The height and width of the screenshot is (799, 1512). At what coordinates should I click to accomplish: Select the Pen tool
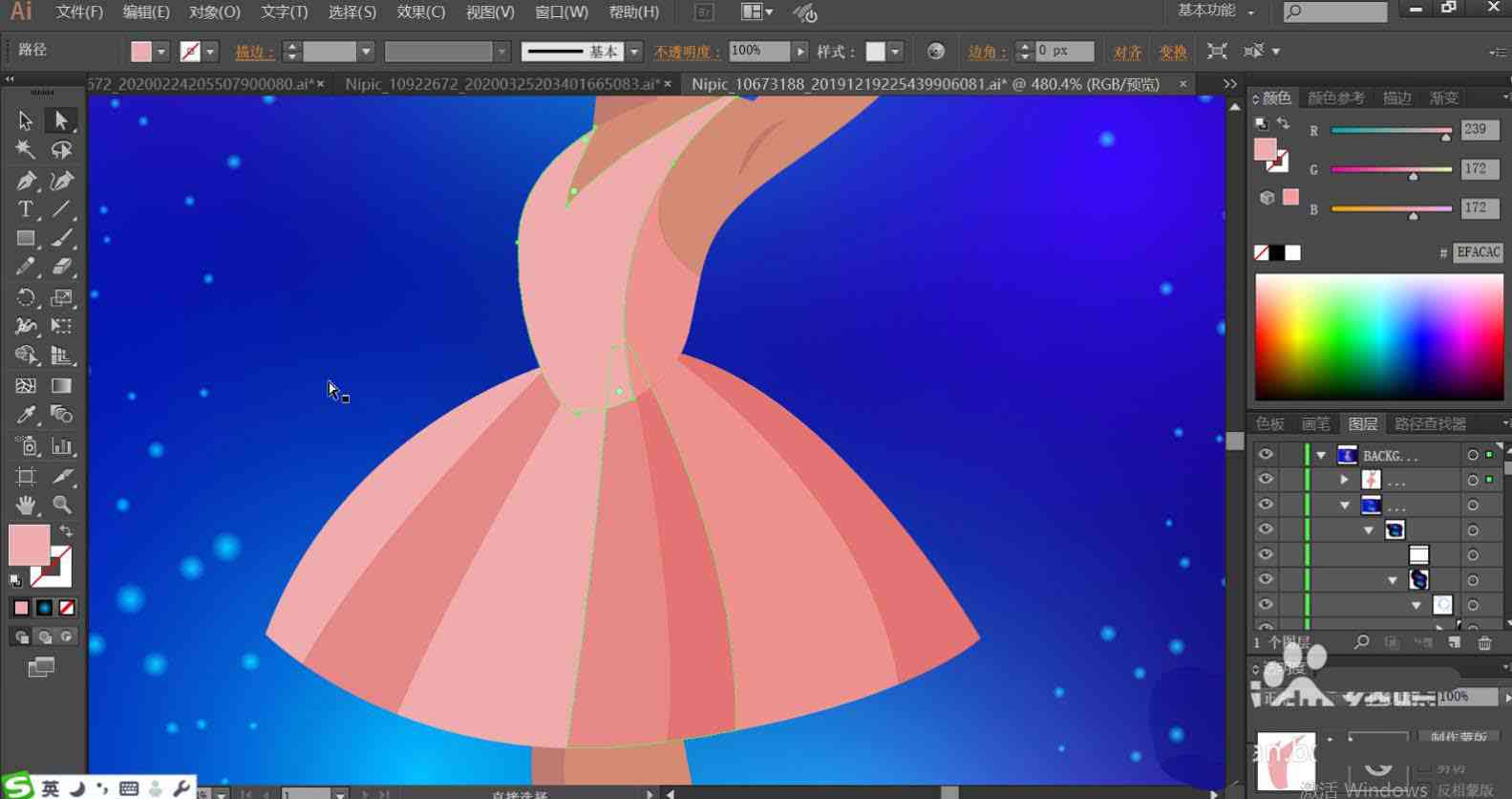tap(26, 180)
